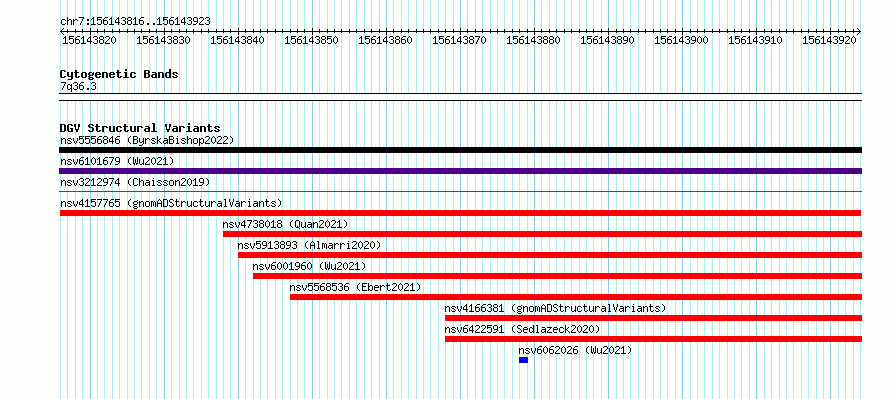Screen dimensions: 890x399
Task: Click ruler position 156143870
Action: [x=459, y=40]
